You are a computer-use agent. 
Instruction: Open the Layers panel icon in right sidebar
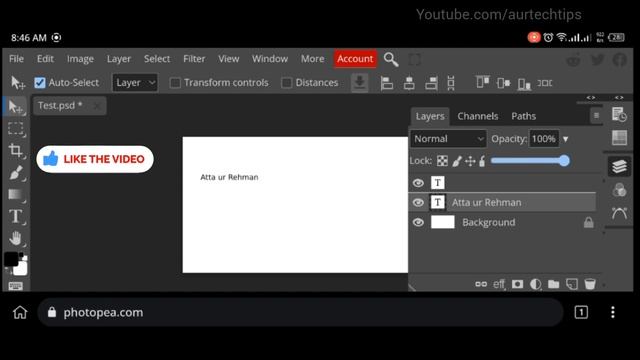619,166
